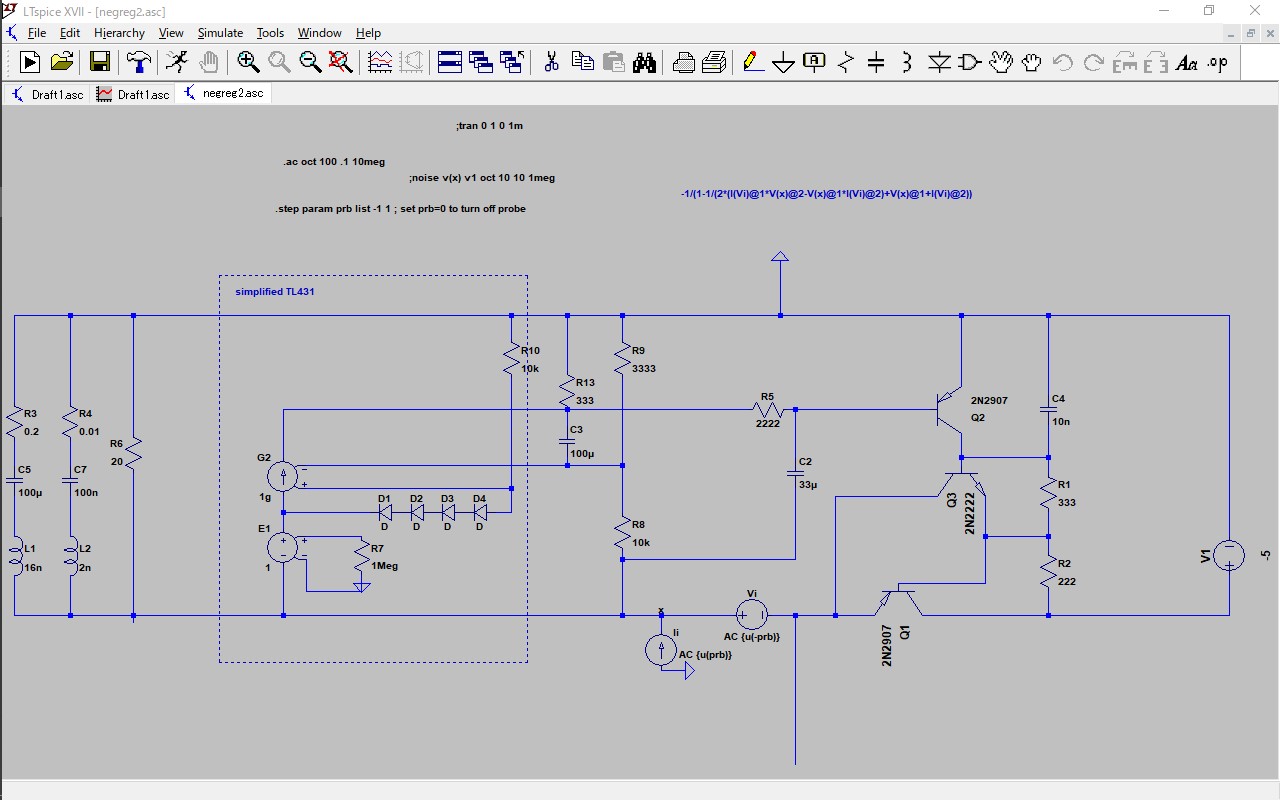The height and width of the screenshot is (800, 1280).
Task: Click the Undo arrow icon
Action: 1062,62
